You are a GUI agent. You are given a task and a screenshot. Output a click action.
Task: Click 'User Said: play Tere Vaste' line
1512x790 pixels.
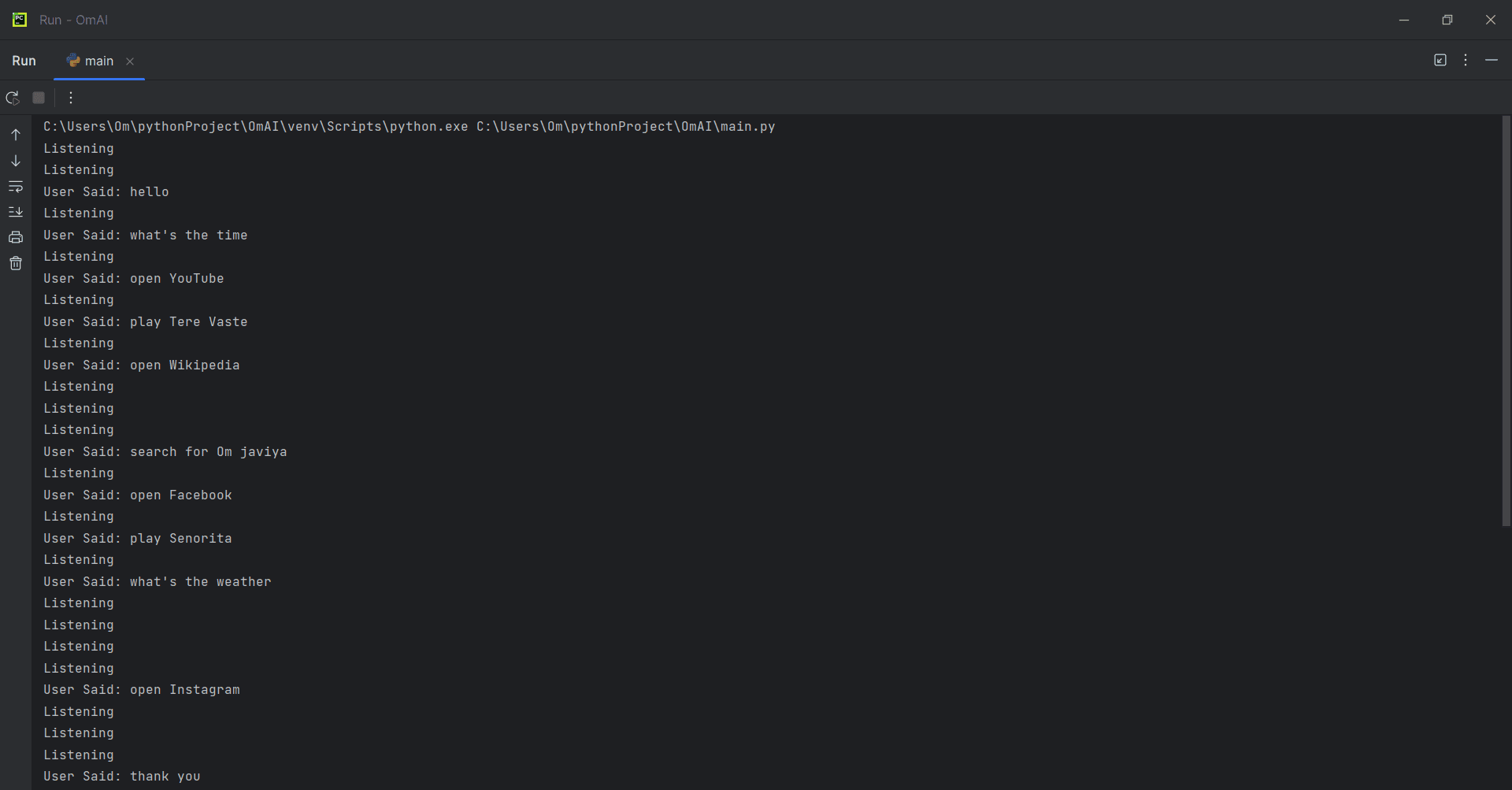[146, 322]
